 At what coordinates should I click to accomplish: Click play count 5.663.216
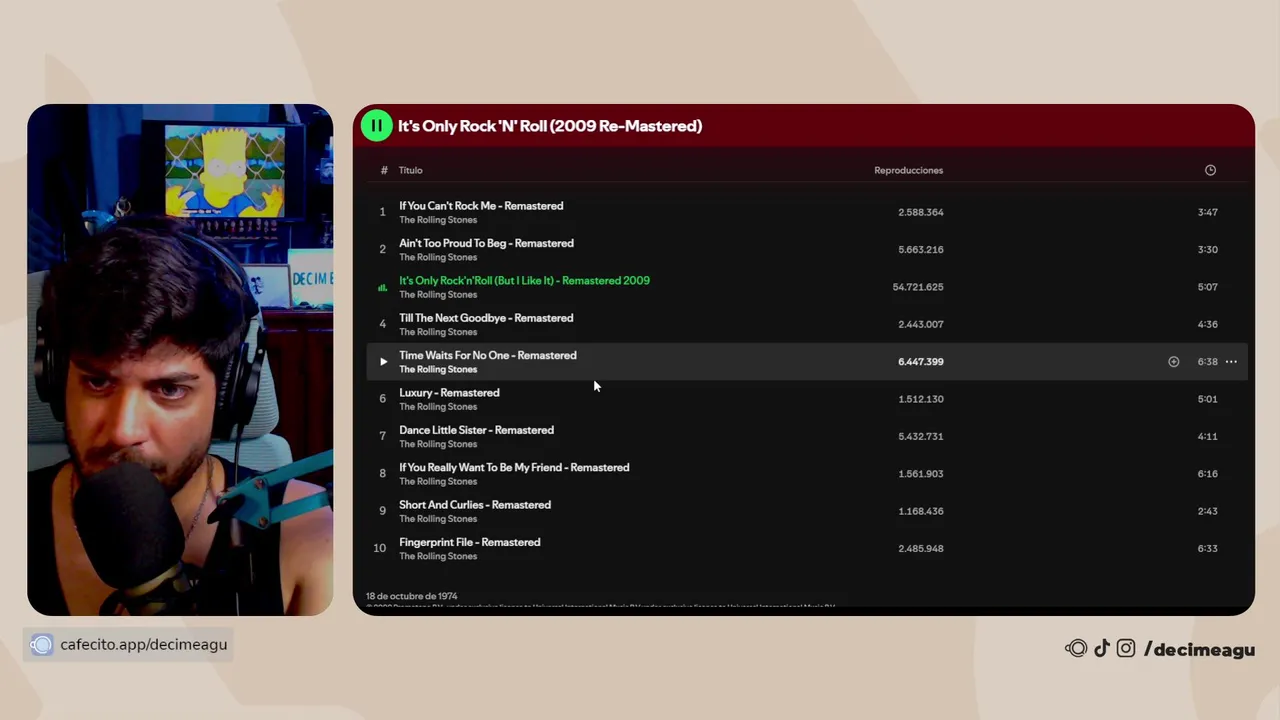click(921, 250)
